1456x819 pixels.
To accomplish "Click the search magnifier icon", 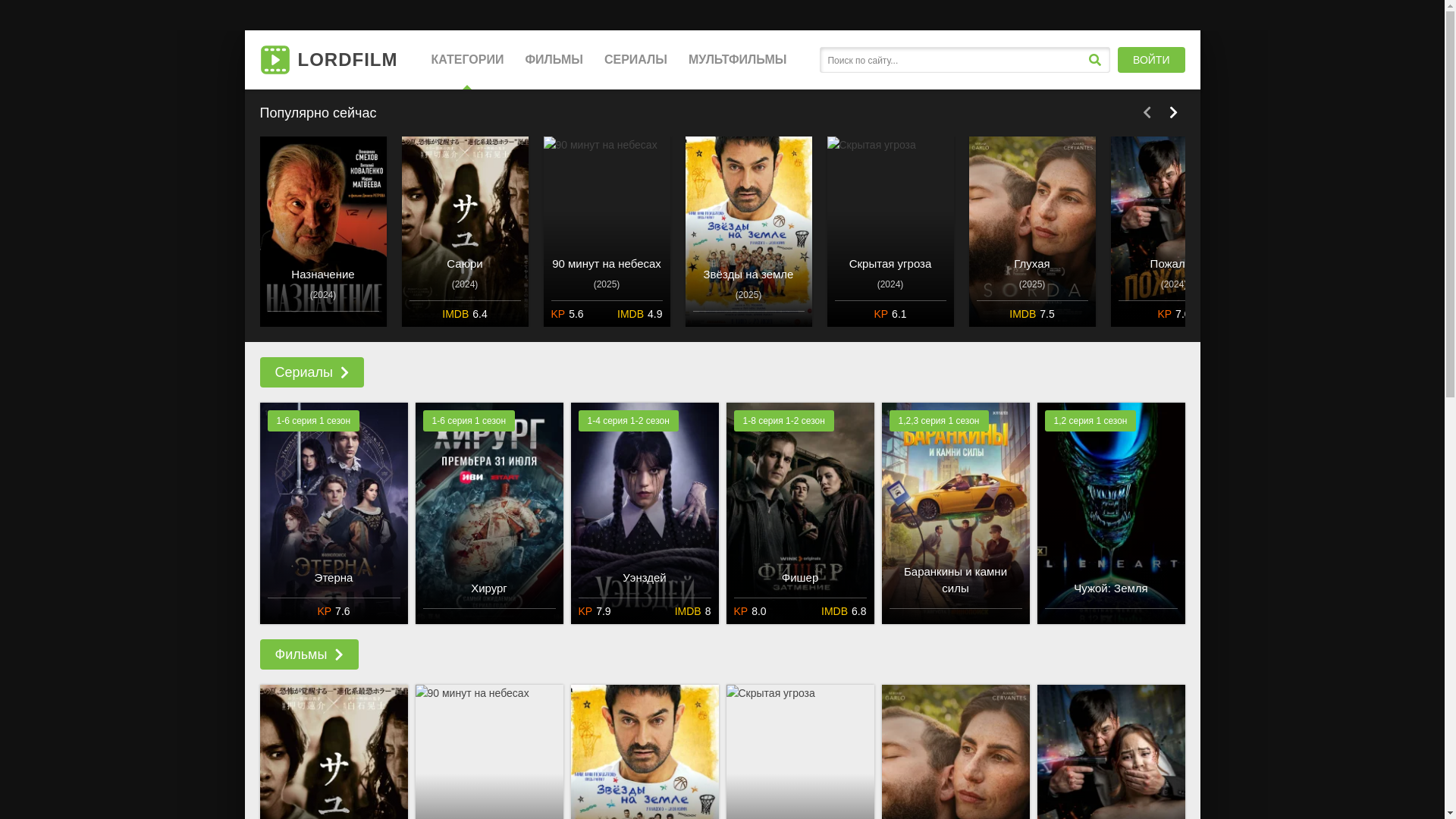I will tap(1094, 60).
